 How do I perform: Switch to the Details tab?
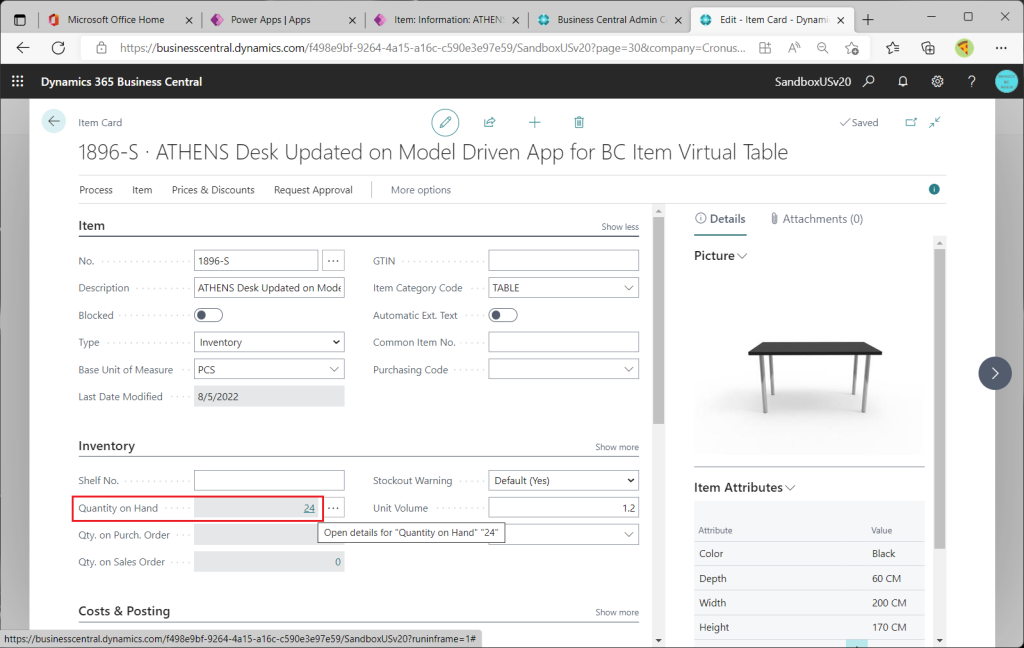click(x=720, y=219)
